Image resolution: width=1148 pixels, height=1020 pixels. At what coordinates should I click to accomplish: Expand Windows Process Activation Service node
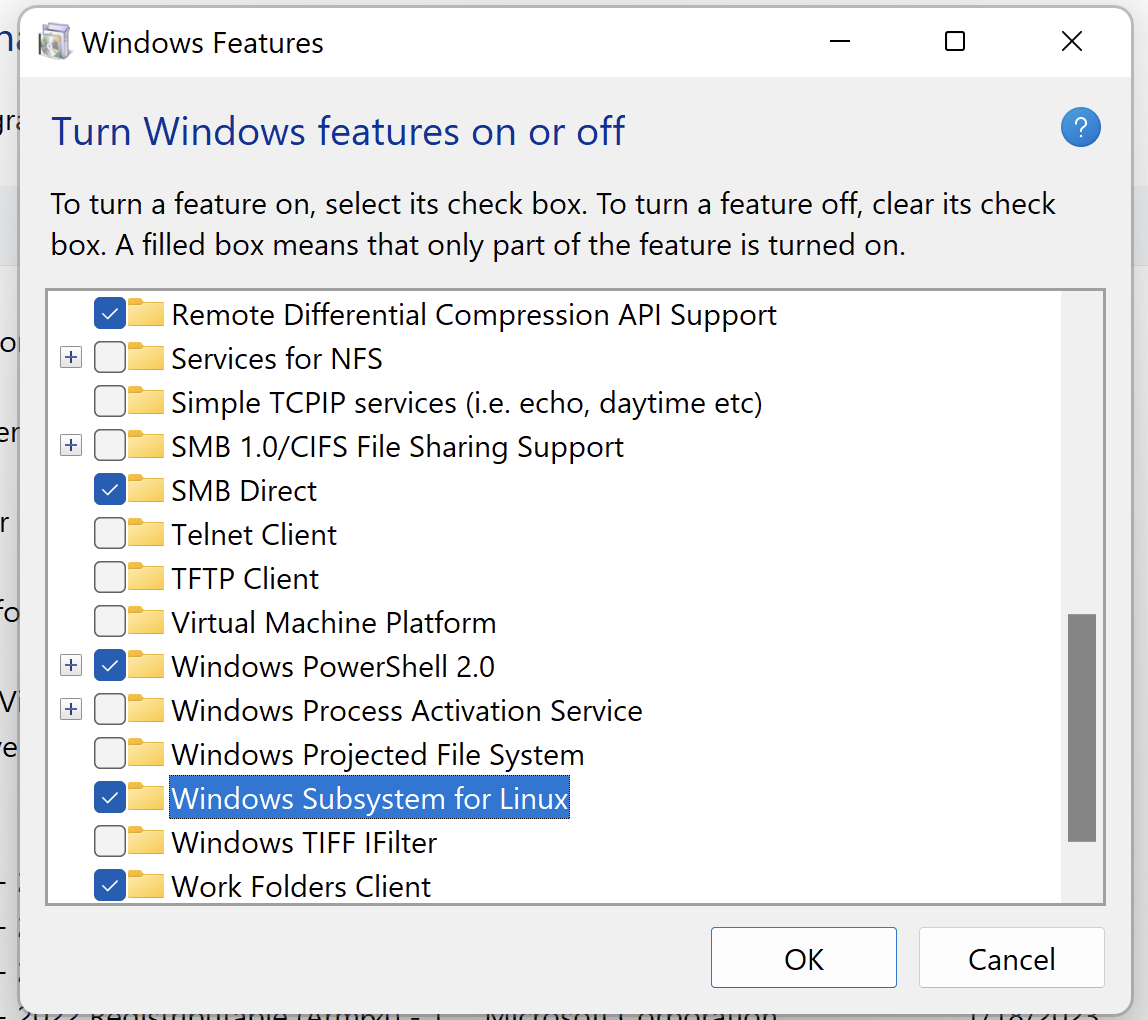click(70, 710)
